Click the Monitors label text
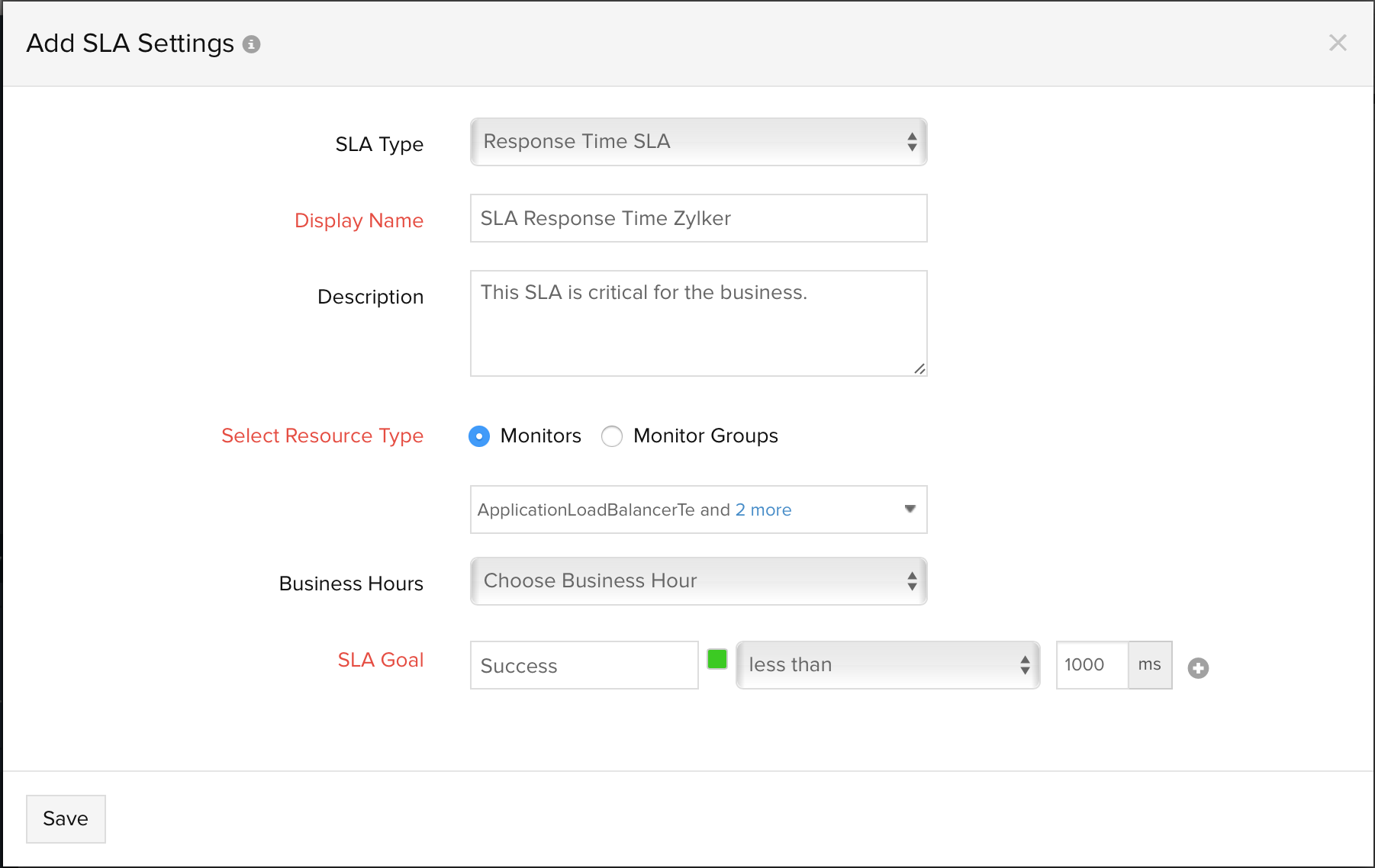 point(540,436)
